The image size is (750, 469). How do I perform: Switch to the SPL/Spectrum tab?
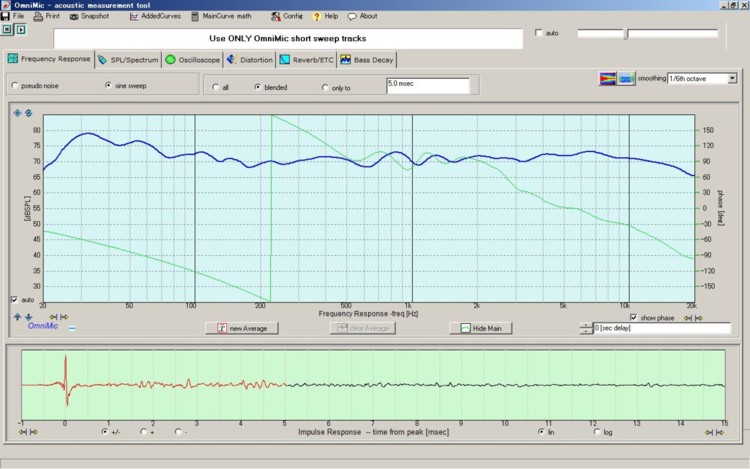click(128, 60)
